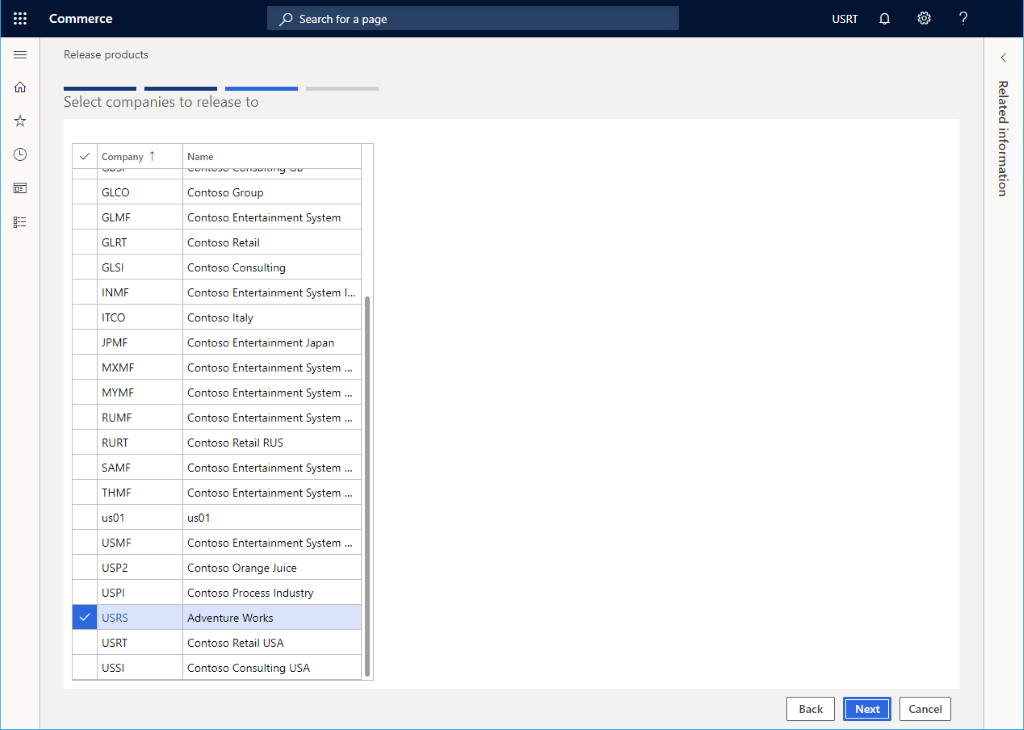This screenshot has width=1024, height=730.
Task: View recently opened pages via clock icon
Action: pyautogui.click(x=19, y=154)
